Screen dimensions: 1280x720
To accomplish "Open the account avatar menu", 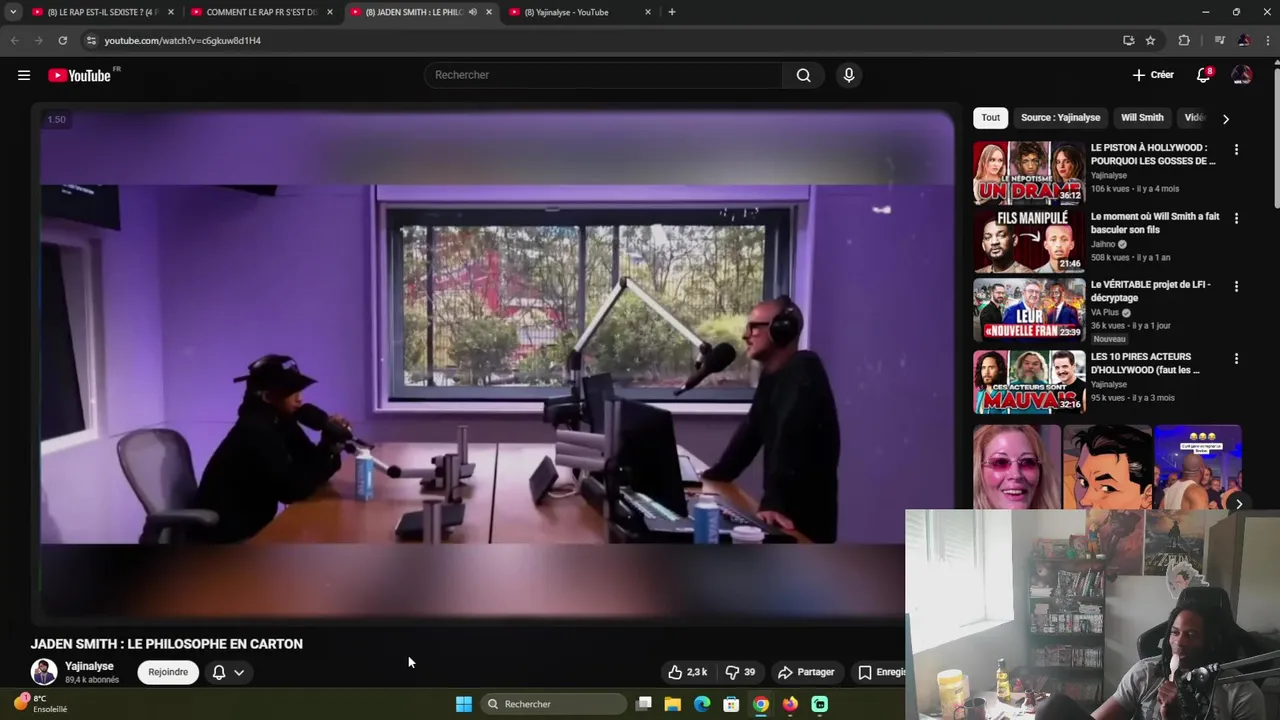I will coord(1242,75).
